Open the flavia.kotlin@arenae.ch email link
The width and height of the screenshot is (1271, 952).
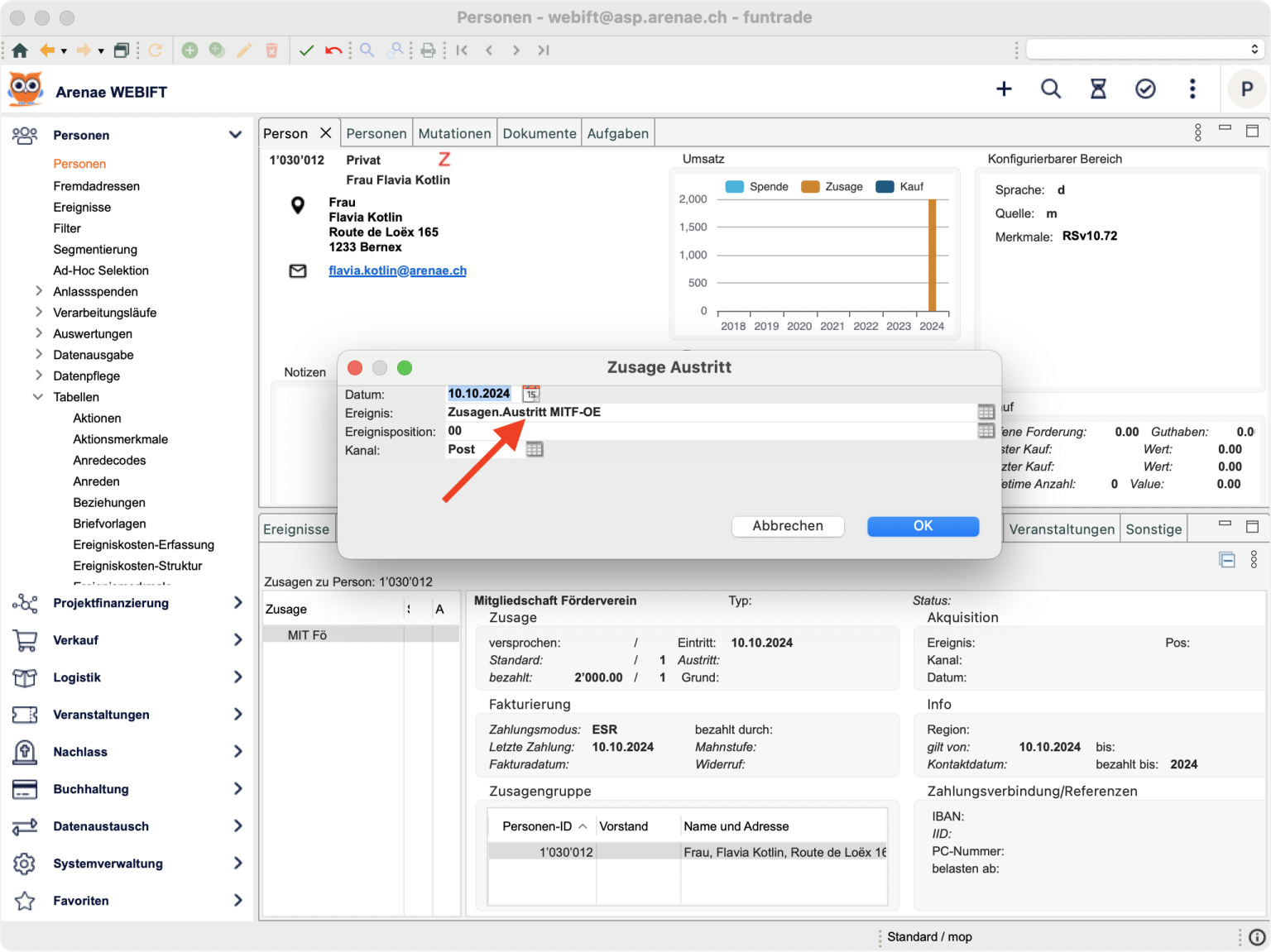pos(397,270)
